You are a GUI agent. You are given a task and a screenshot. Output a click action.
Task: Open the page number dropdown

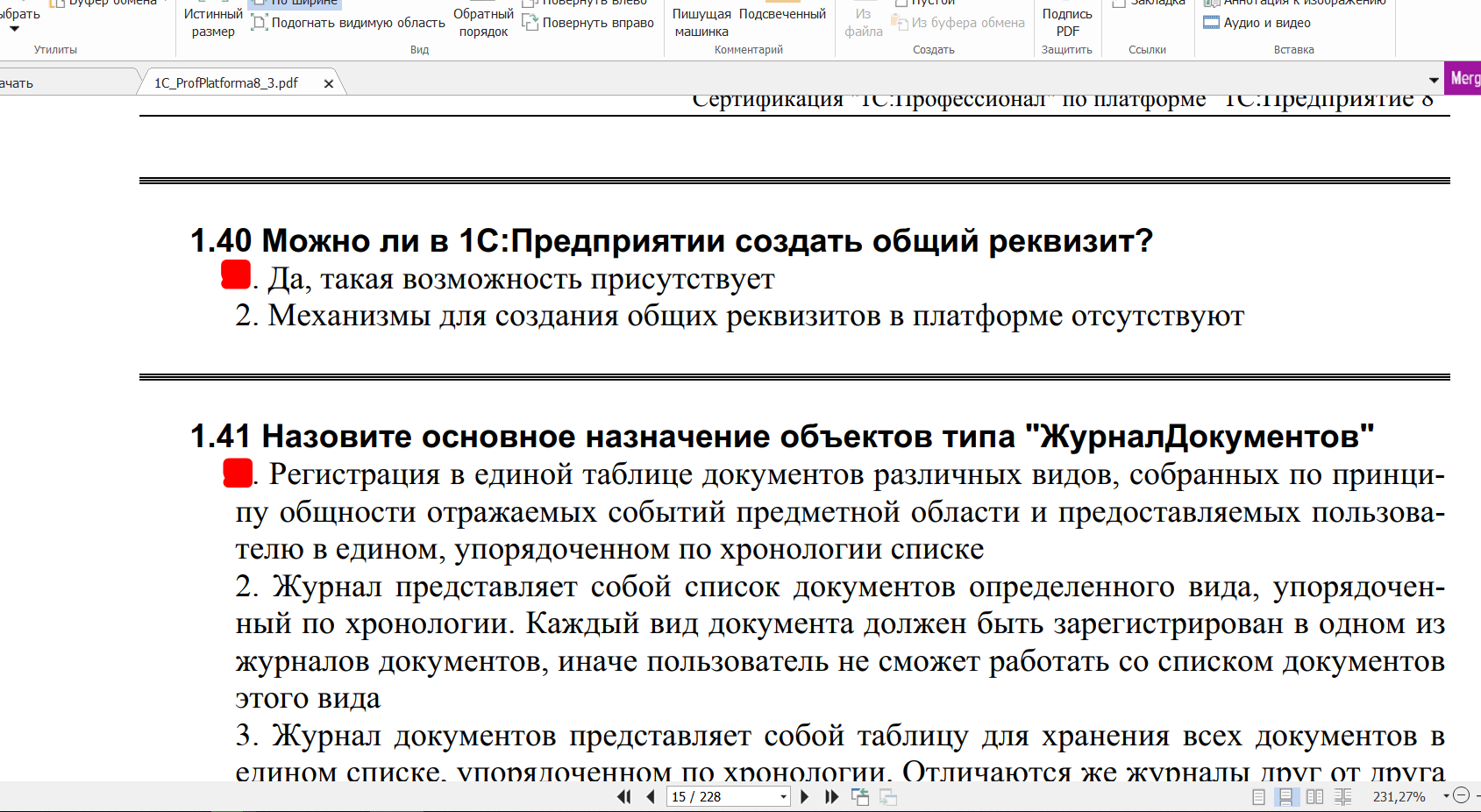coord(783,796)
